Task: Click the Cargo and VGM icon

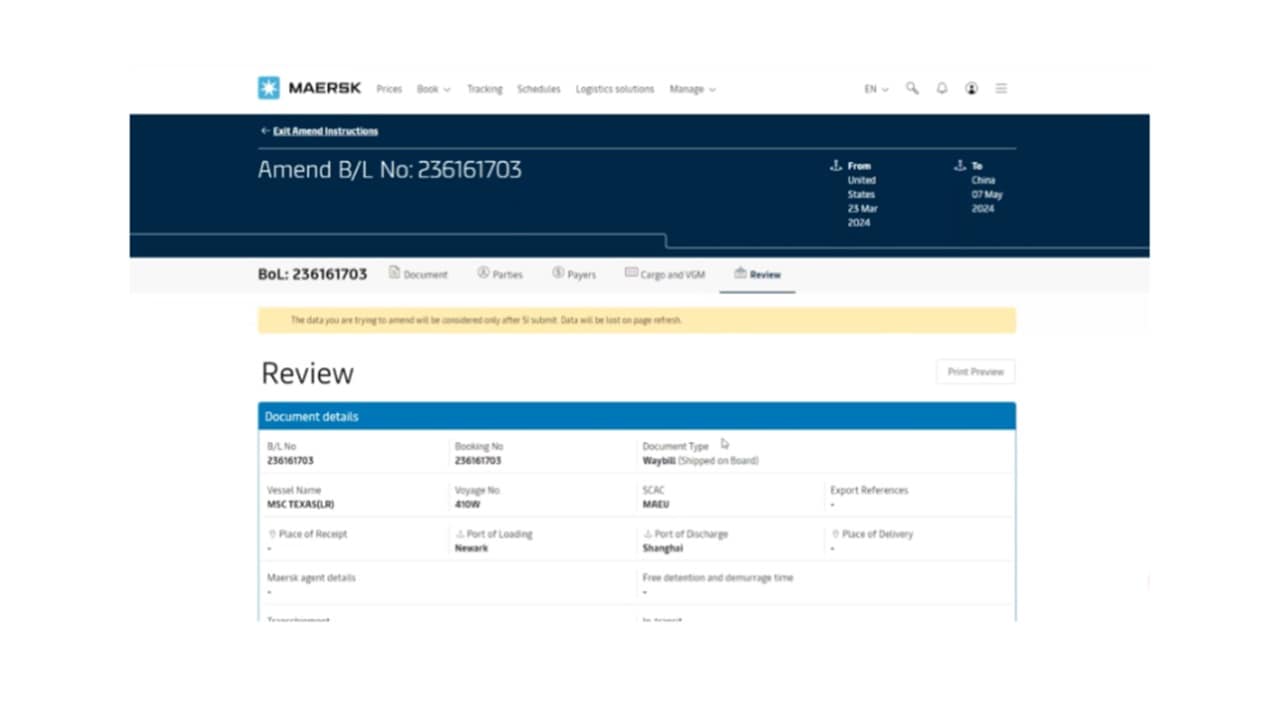Action: coord(631,273)
